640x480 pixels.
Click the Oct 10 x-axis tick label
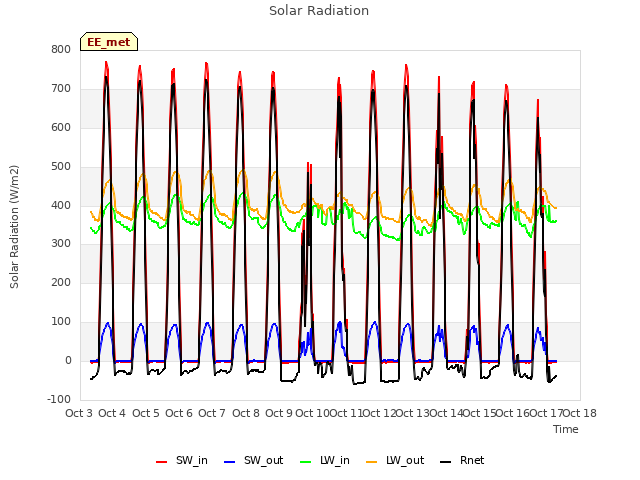(312, 413)
